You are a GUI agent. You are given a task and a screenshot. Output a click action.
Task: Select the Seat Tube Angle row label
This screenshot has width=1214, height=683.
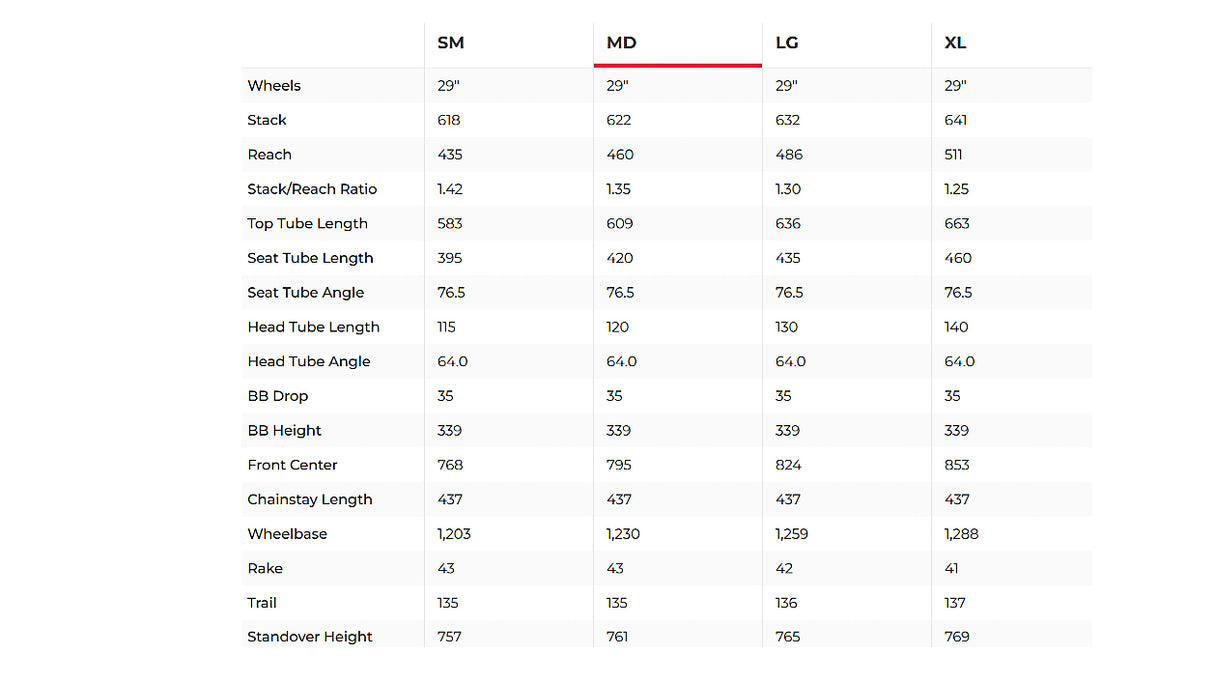click(306, 293)
